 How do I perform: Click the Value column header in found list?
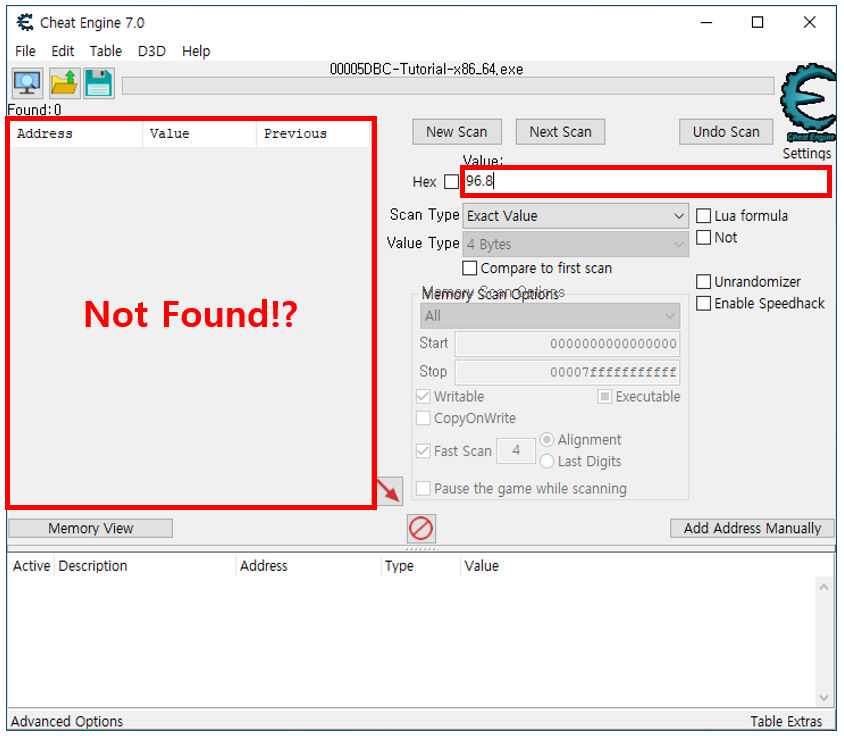coord(199,134)
